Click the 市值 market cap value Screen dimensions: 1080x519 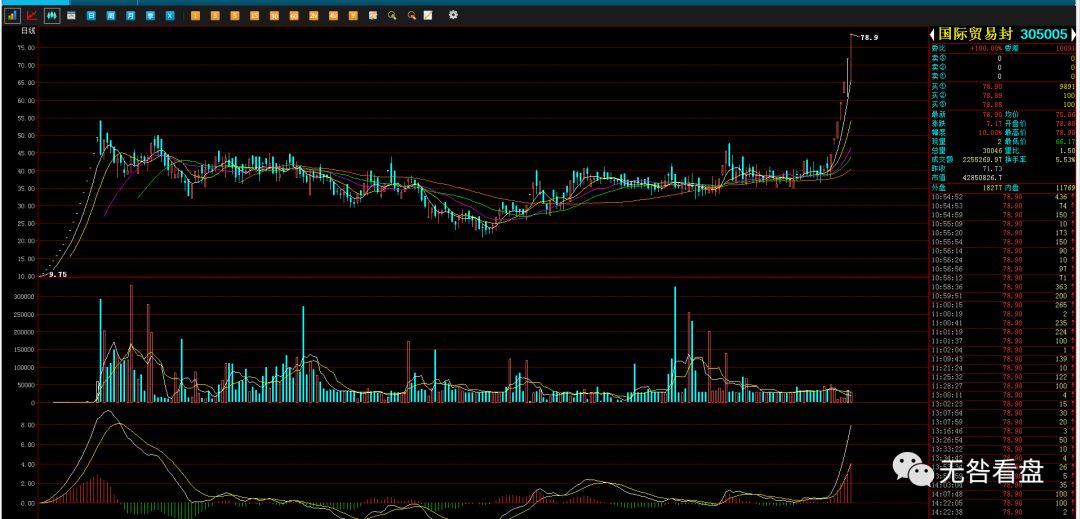[x=982, y=178]
